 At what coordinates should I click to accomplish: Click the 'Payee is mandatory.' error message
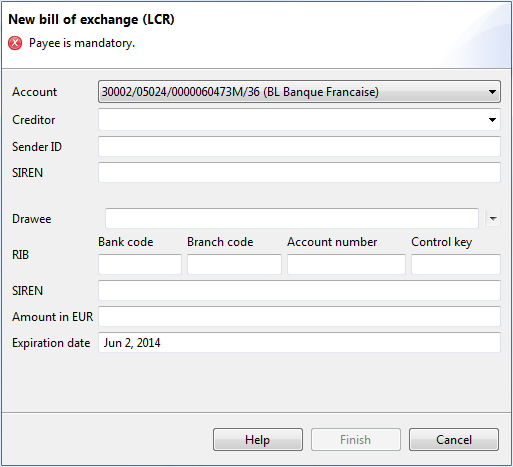(x=82, y=43)
